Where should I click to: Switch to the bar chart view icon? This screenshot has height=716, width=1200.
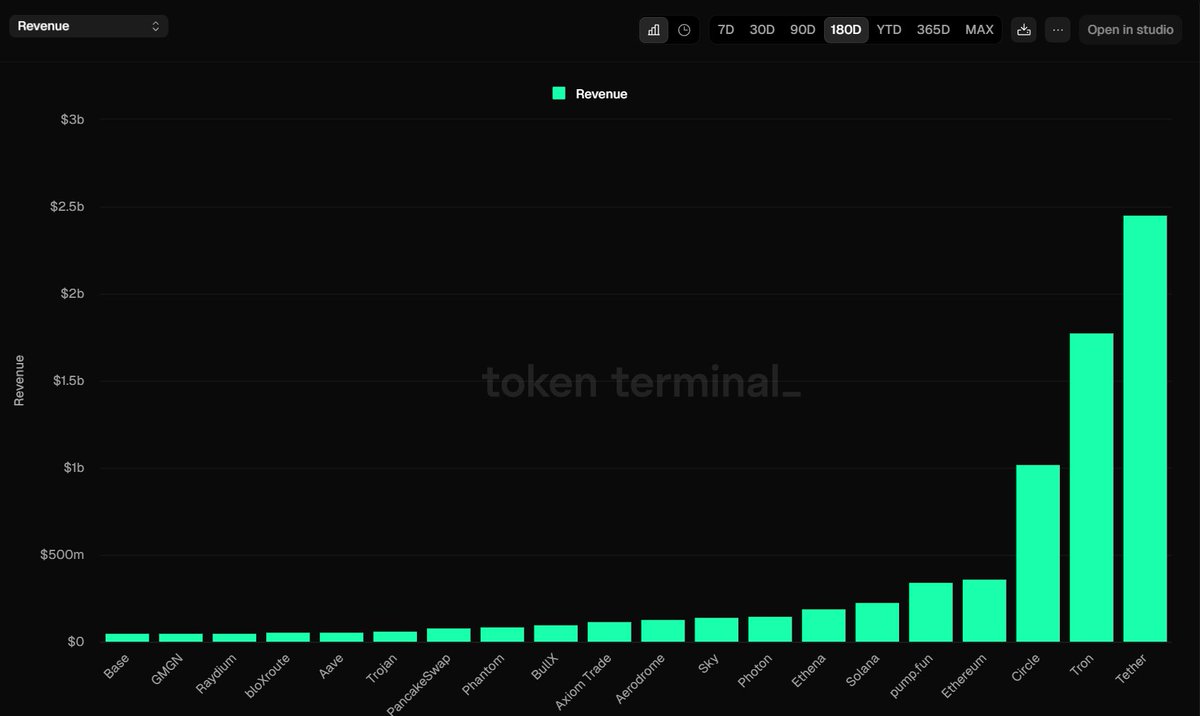[654, 30]
